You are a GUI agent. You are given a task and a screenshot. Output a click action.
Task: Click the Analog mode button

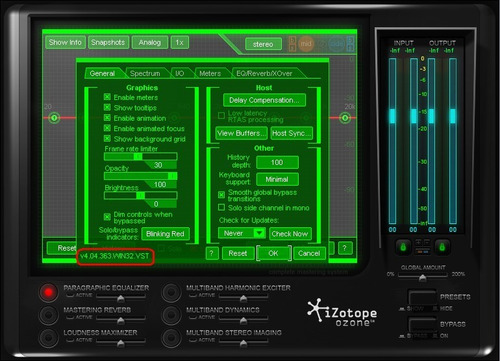pyautogui.click(x=150, y=42)
